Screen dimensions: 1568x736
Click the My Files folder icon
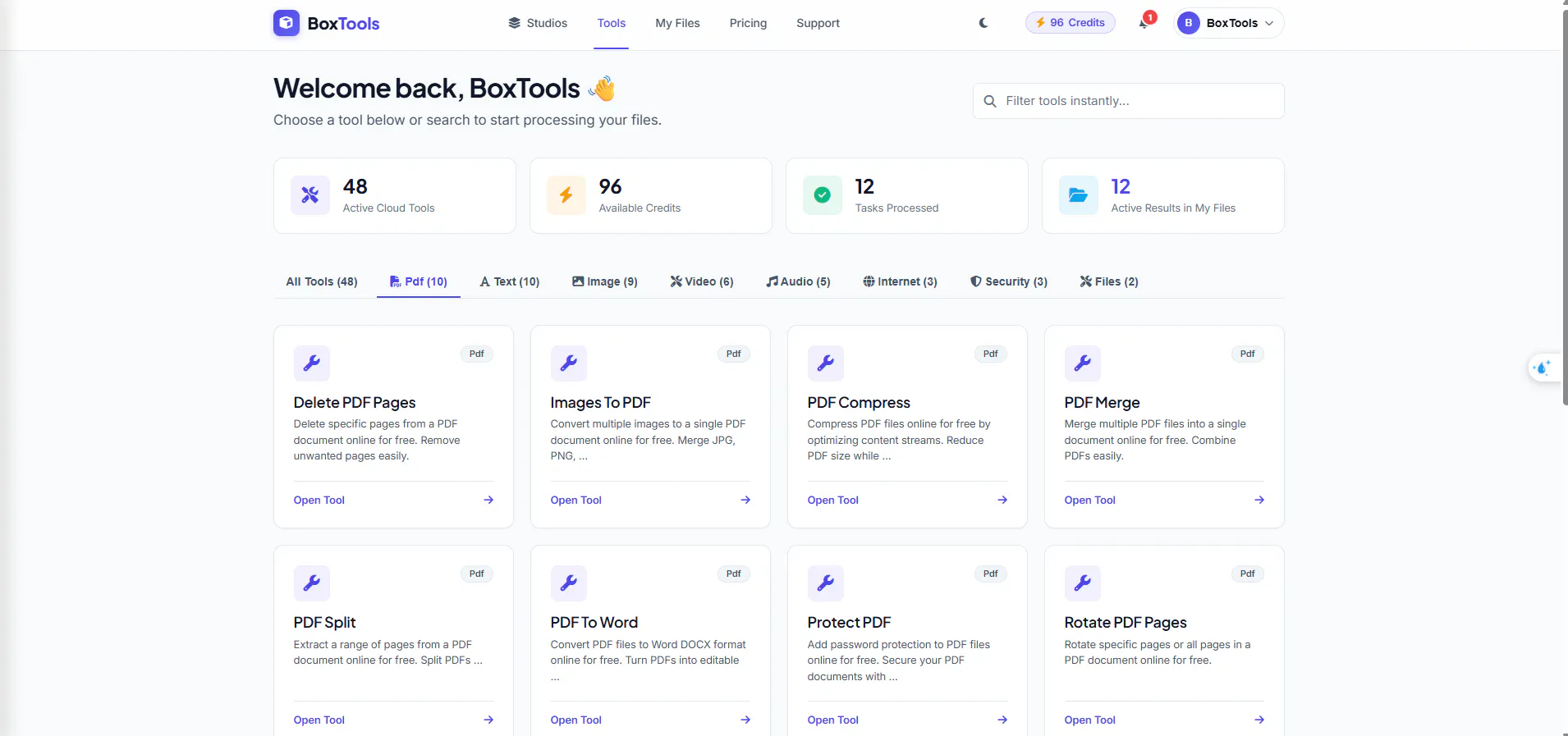click(x=1079, y=195)
